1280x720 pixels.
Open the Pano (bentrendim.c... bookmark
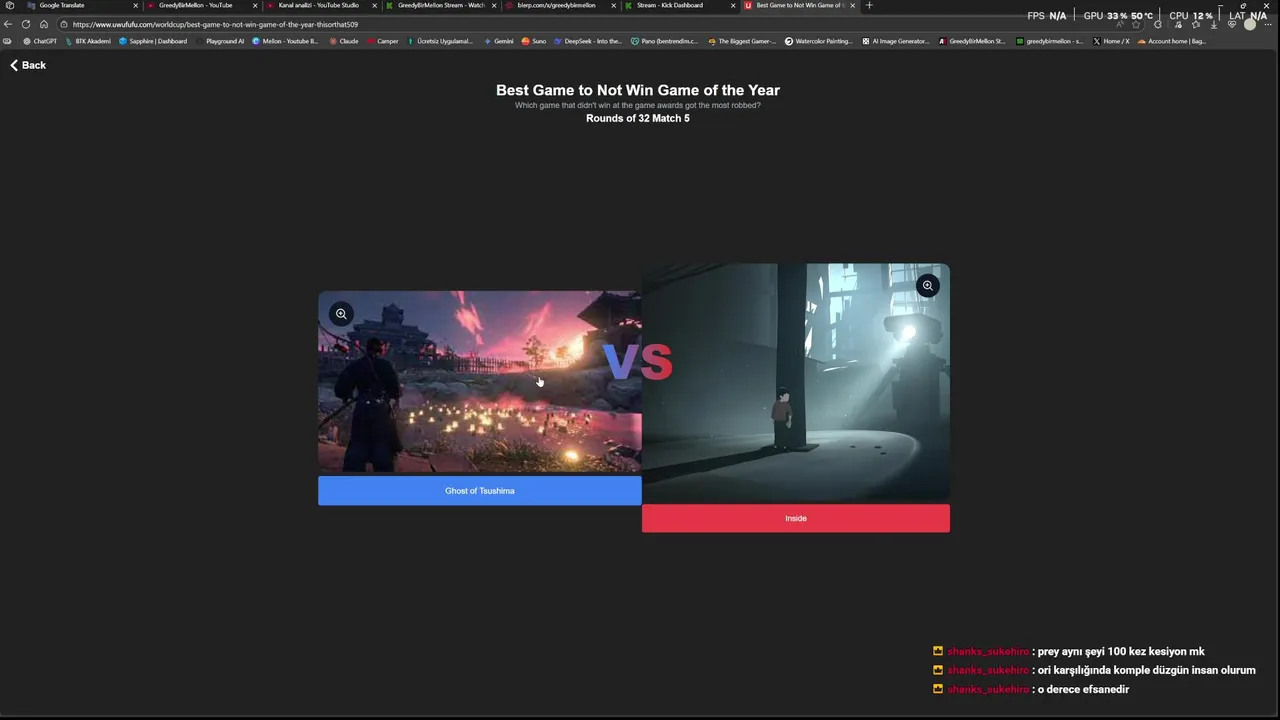[x=665, y=41]
